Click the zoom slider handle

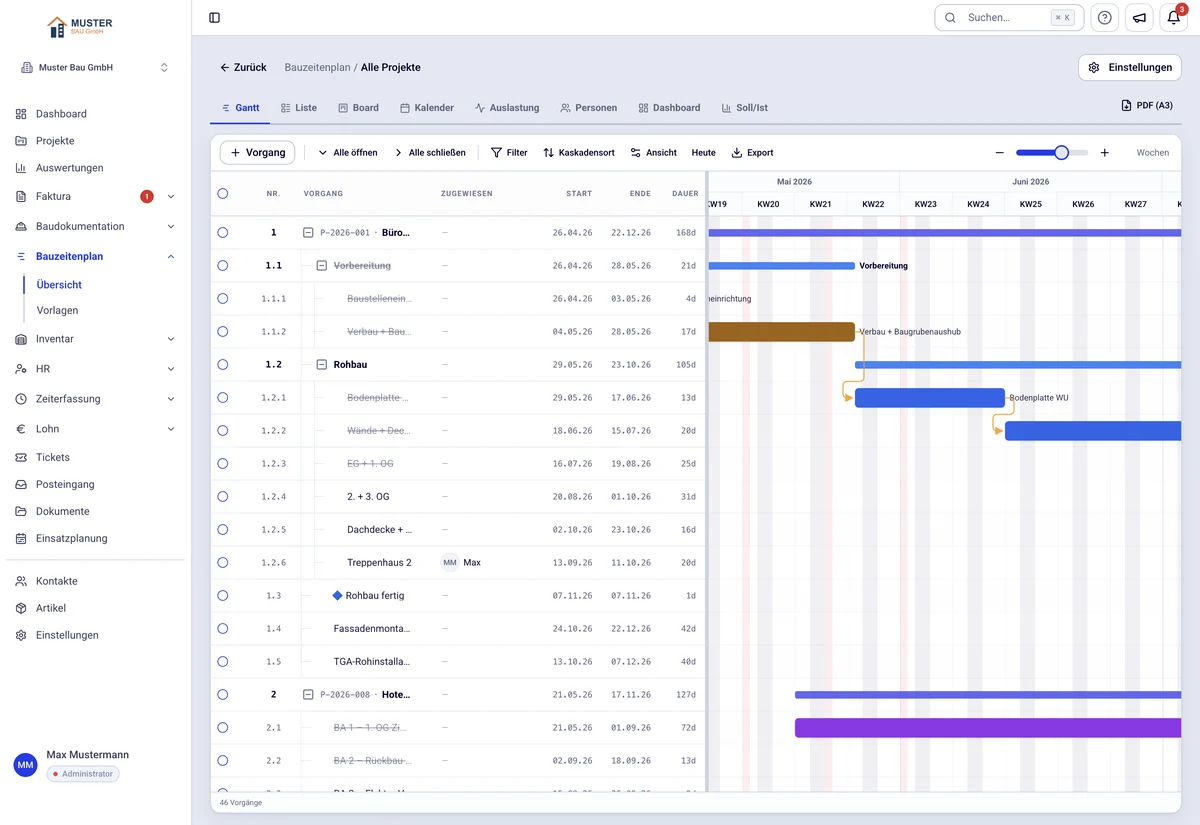(x=1061, y=153)
